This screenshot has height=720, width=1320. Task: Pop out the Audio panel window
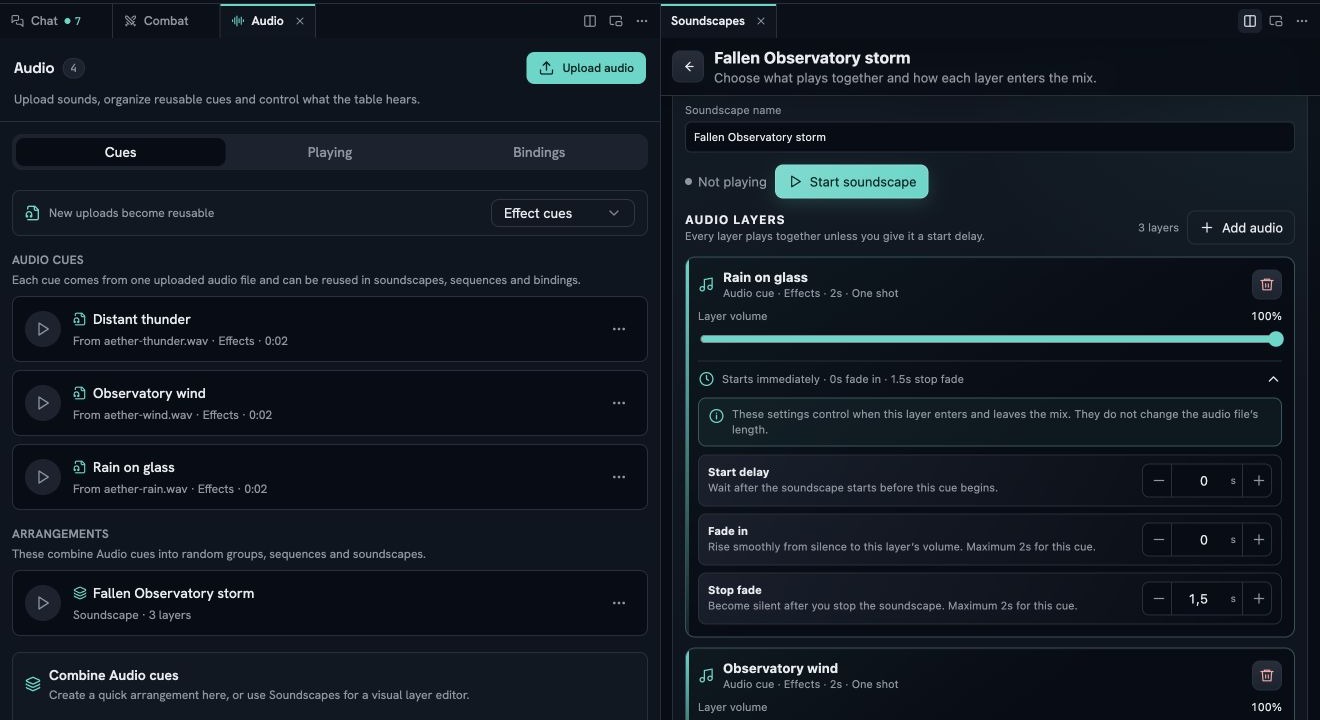616,21
